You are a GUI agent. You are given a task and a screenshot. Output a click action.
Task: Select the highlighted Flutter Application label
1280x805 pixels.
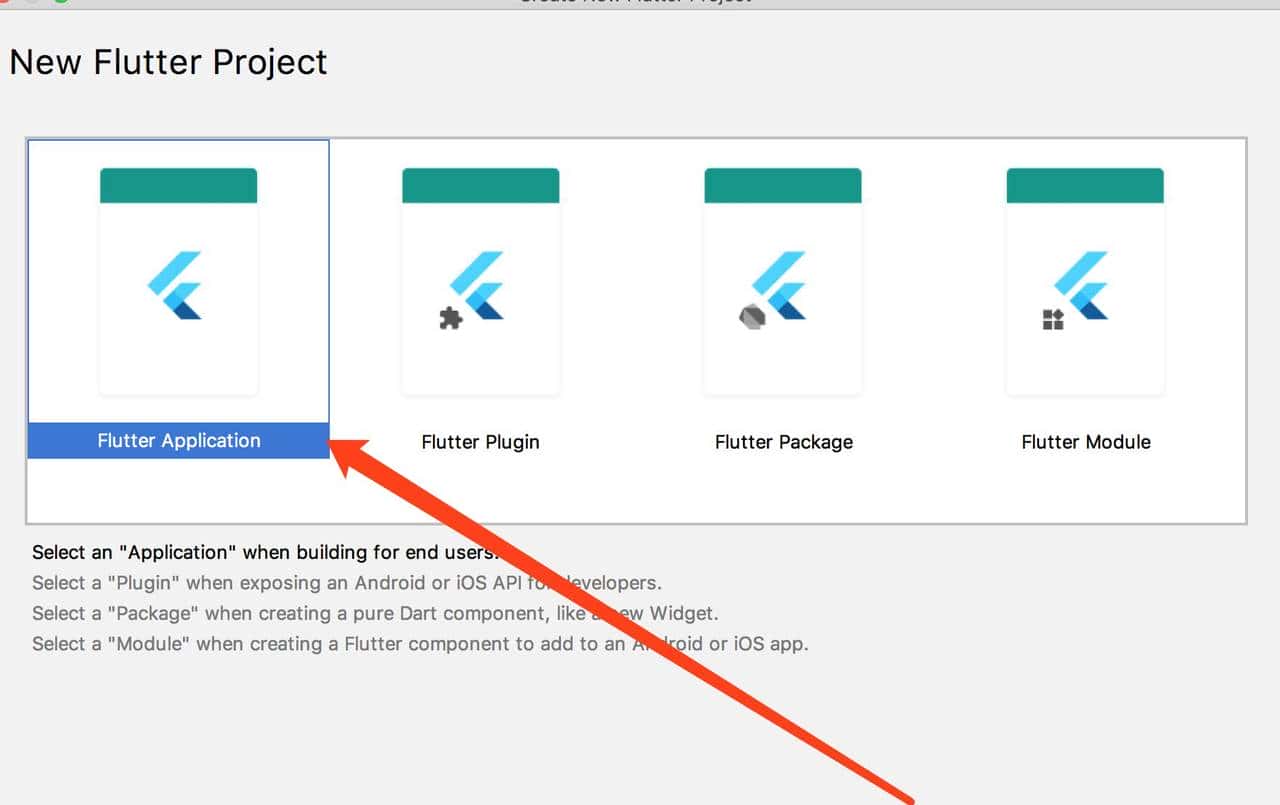(x=179, y=441)
